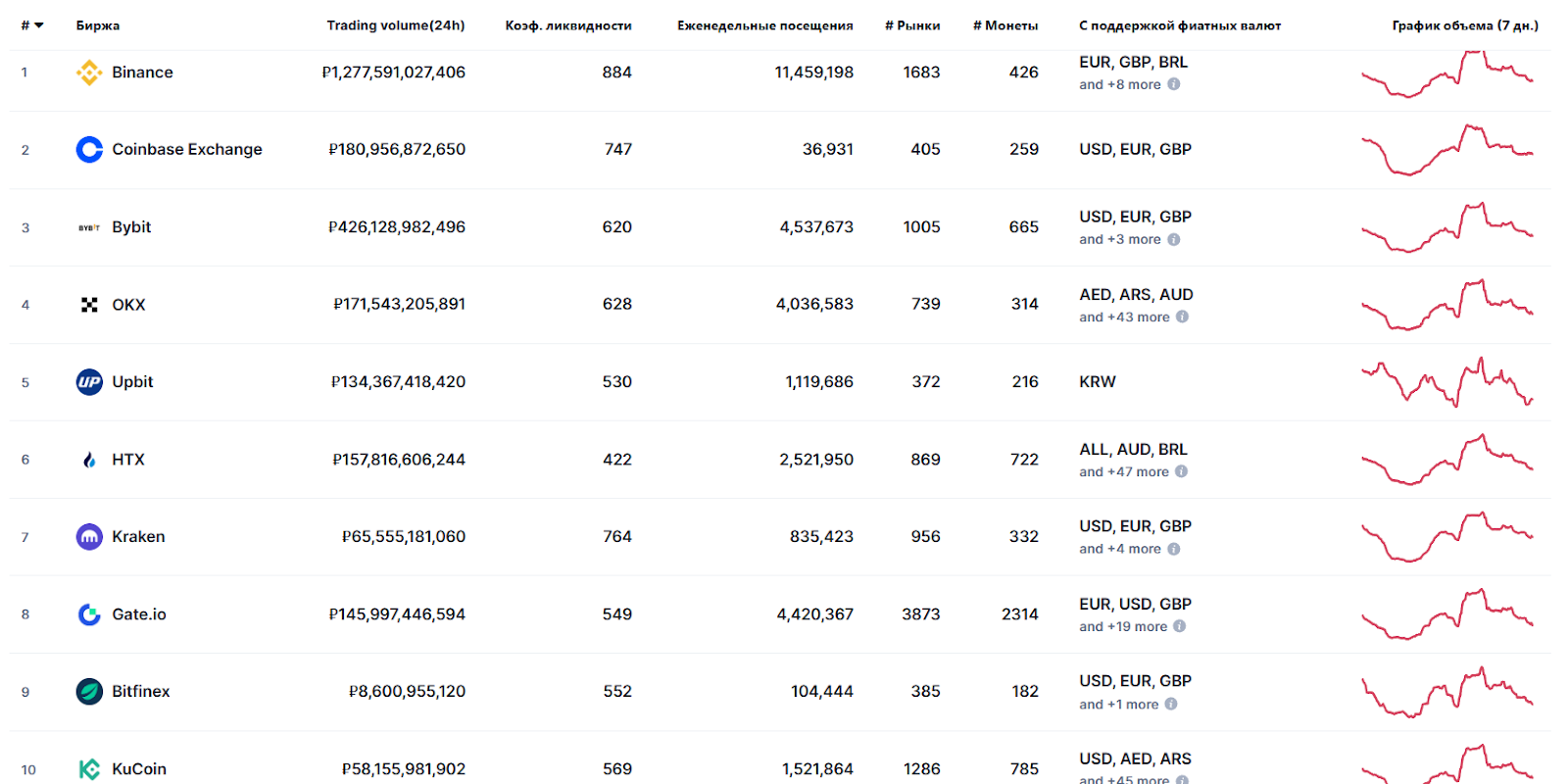This screenshot has width=1568, height=784.
Task: Expand Gate.io 'and +19 more' fiat list
Action: pyautogui.click(x=1123, y=626)
